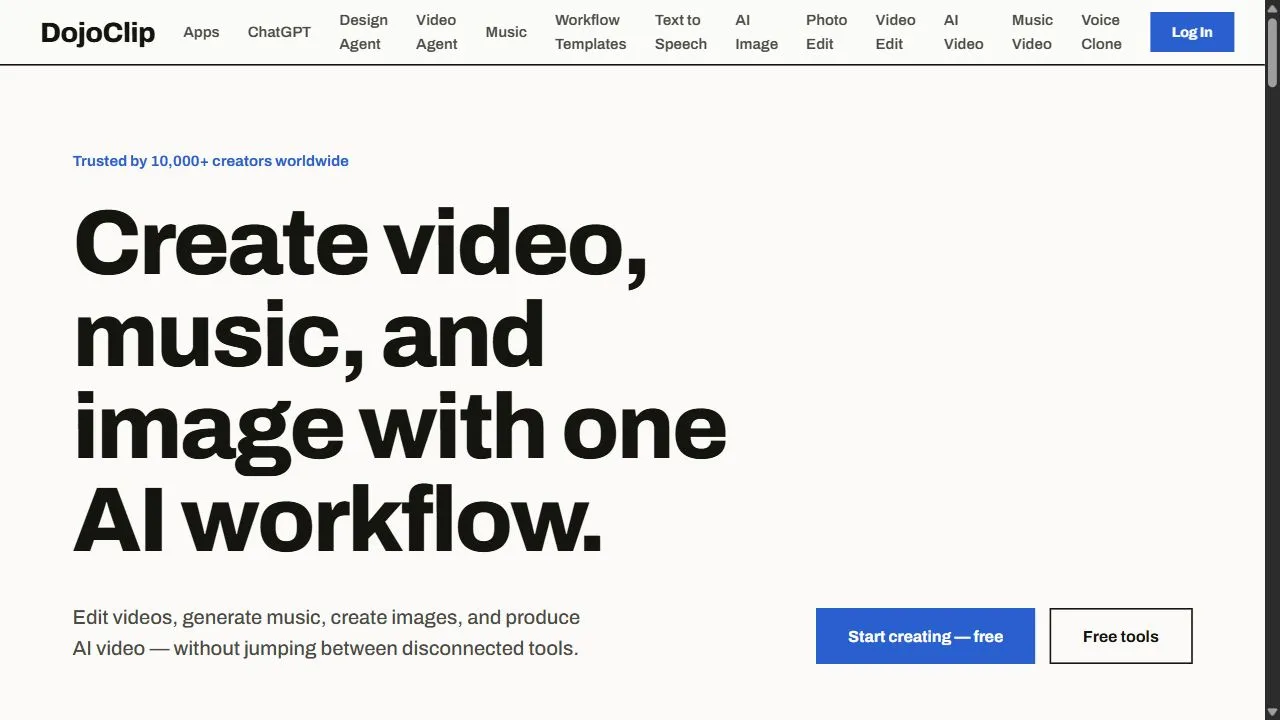Select Voice Clone in navigation
Image resolution: width=1280 pixels, height=720 pixels.
[1101, 32]
